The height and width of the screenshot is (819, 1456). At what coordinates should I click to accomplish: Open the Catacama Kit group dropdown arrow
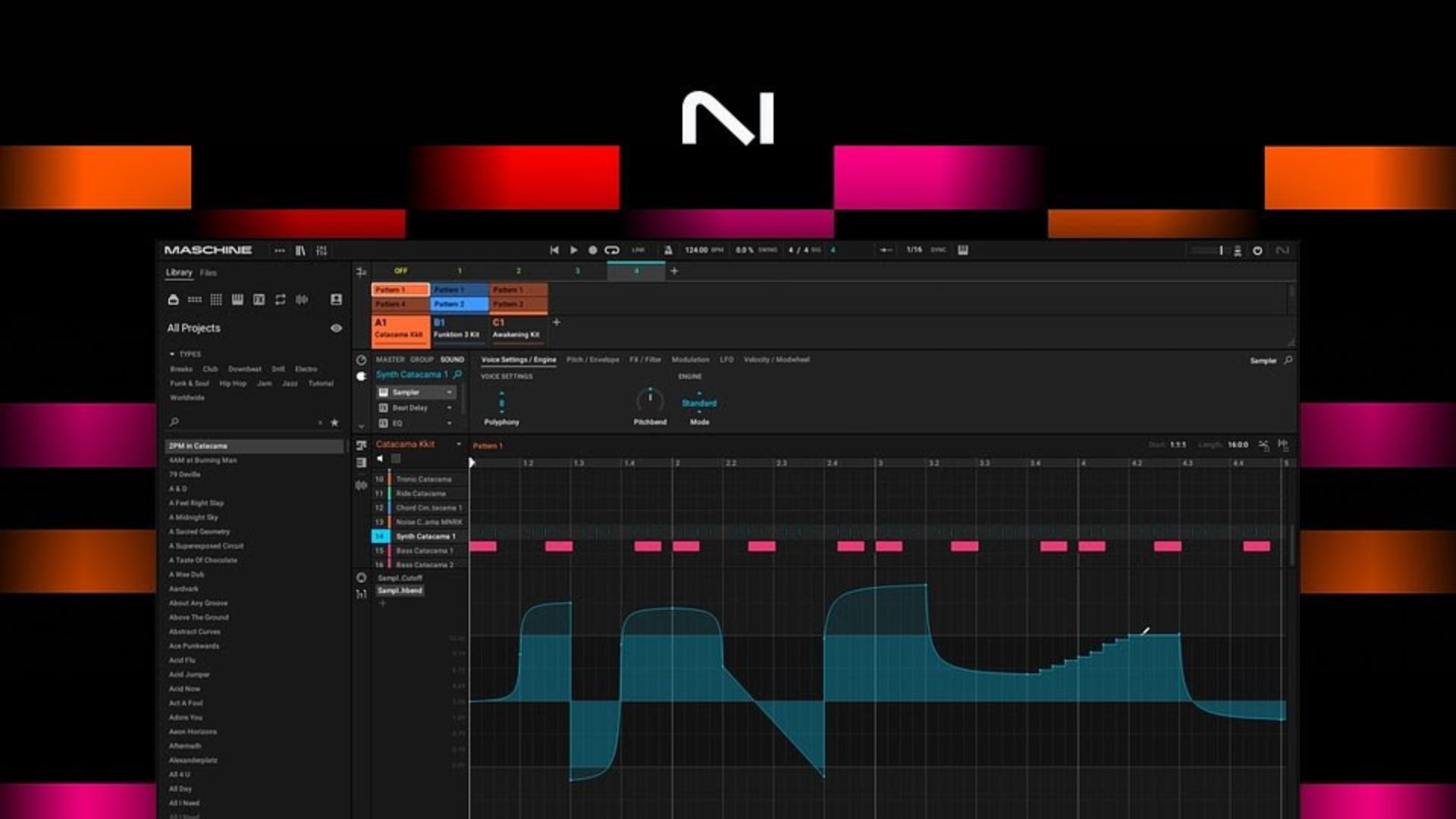point(458,444)
